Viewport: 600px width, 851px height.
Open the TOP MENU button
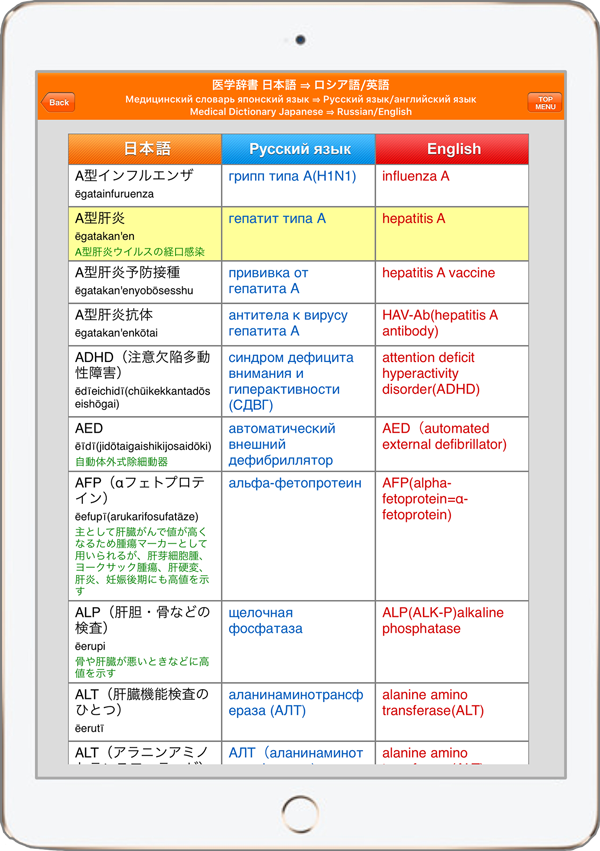tap(545, 103)
